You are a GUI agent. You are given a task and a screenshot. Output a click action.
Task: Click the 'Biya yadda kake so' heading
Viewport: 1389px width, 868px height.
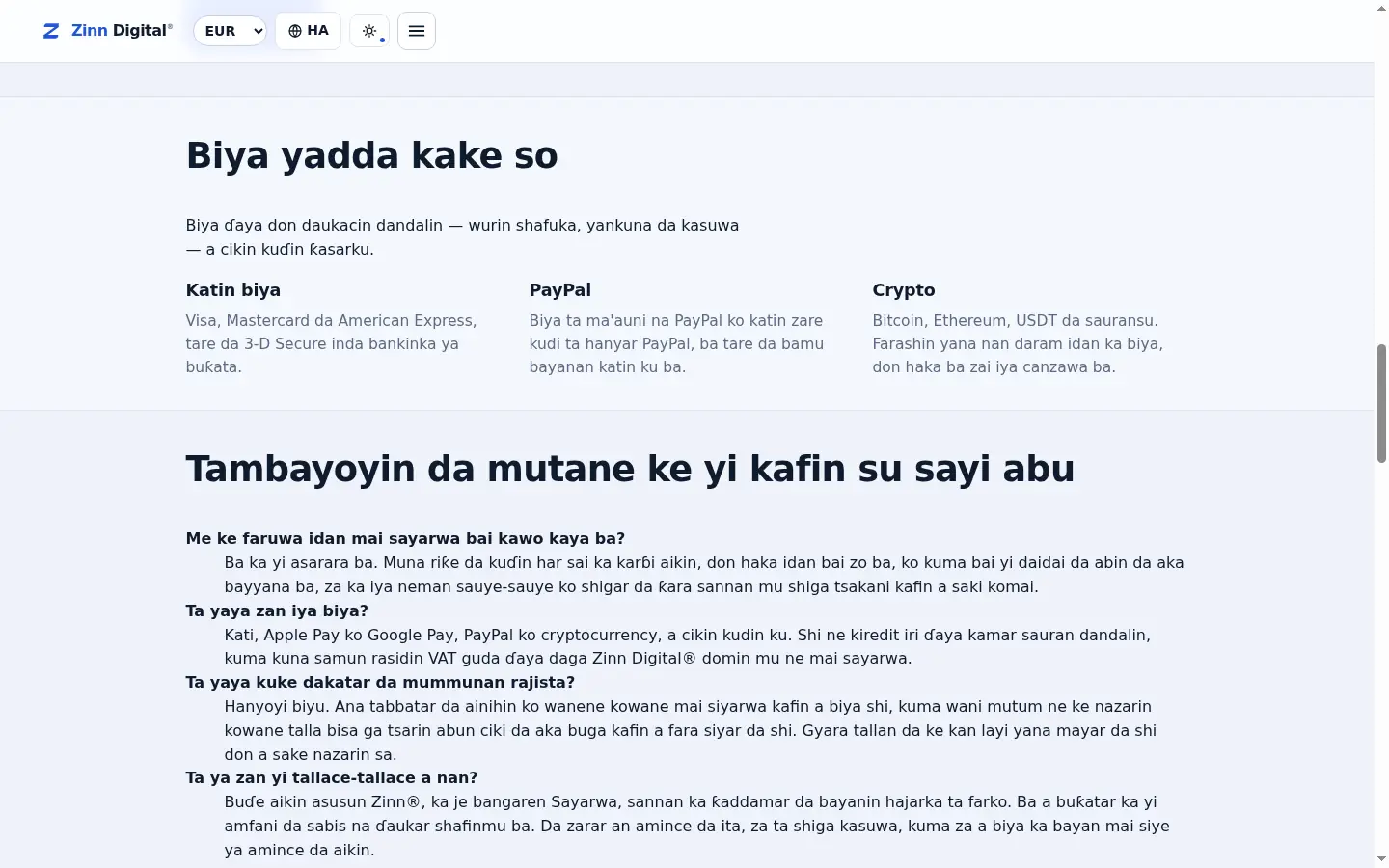point(371,155)
